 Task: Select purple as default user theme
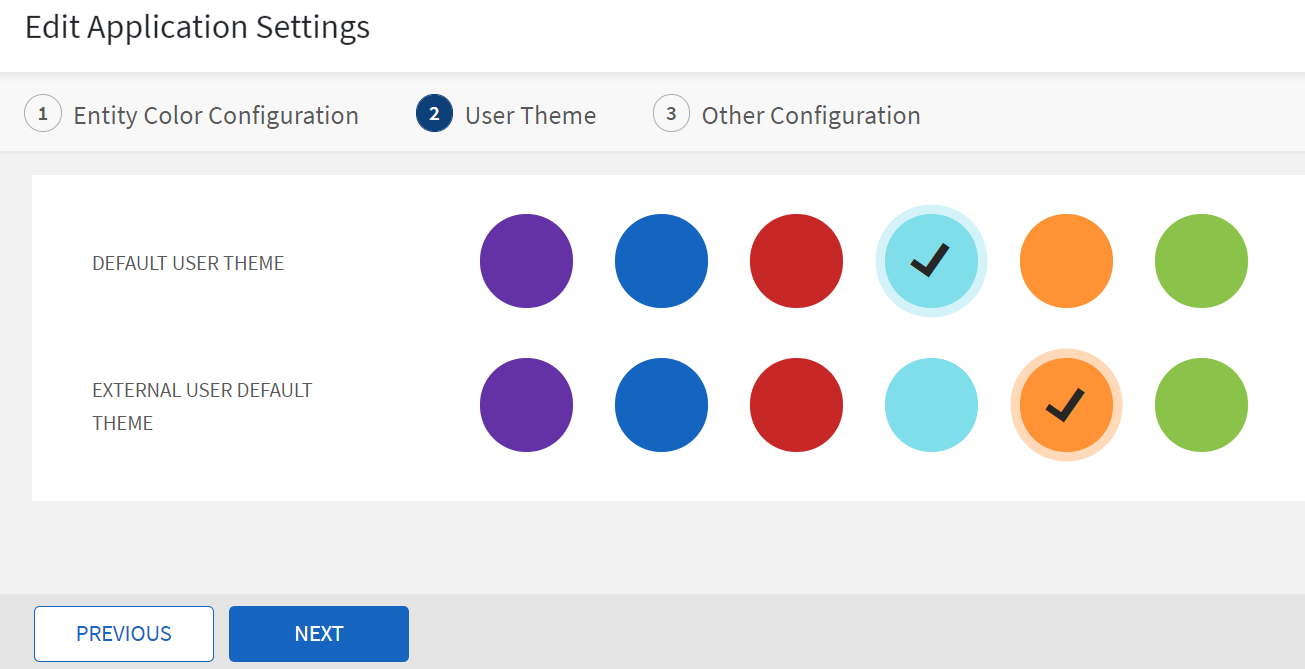pyautogui.click(x=526, y=261)
